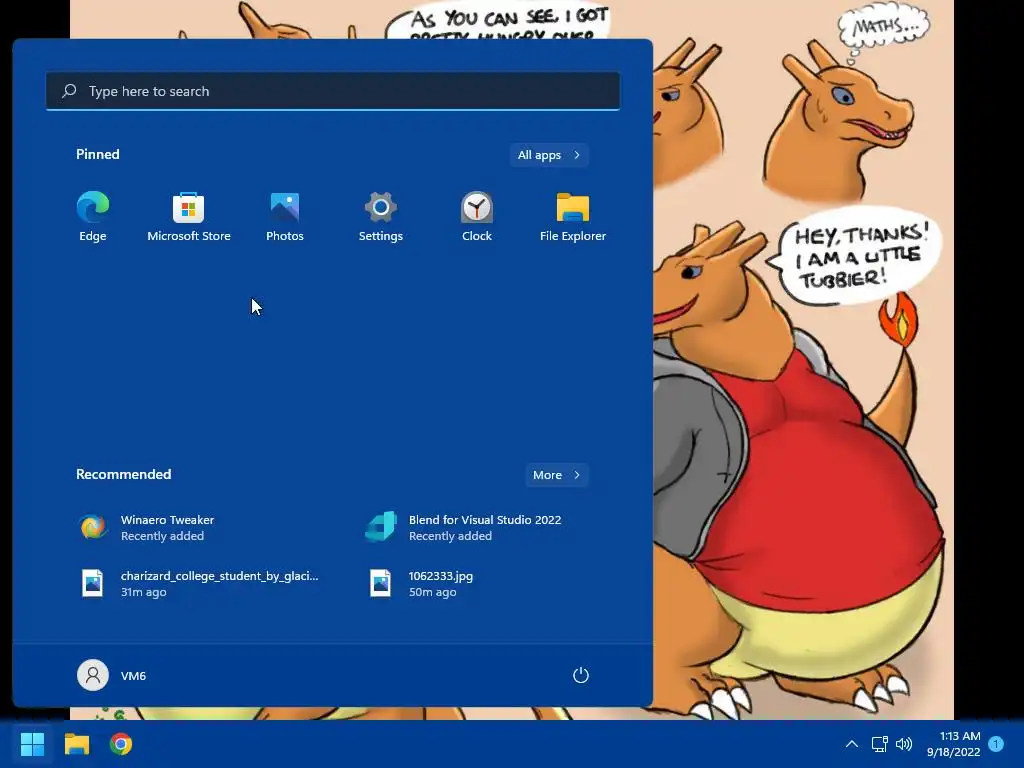
Task: Show More recommended items
Action: pos(557,475)
